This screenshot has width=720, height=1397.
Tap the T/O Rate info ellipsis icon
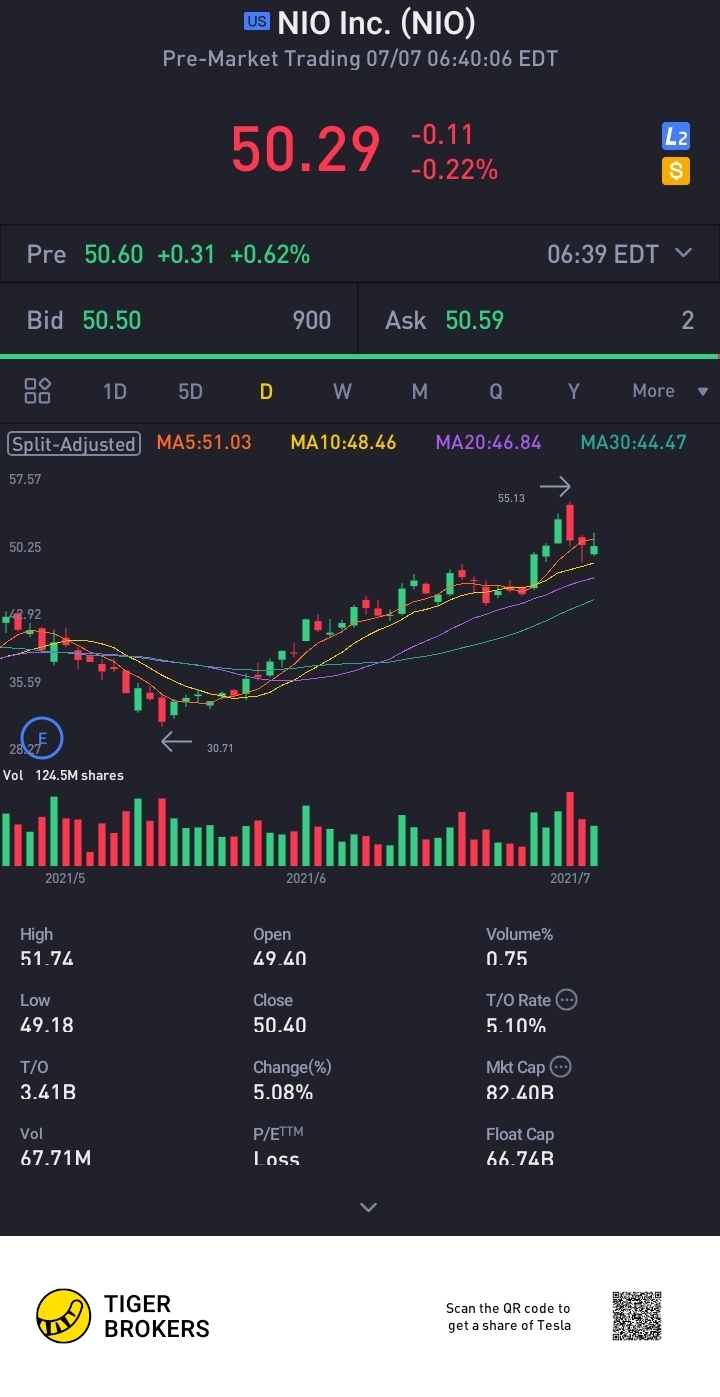(x=566, y=999)
